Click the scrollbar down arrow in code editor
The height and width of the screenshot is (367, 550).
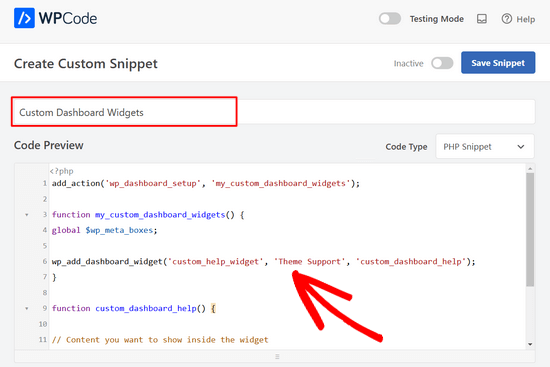(x=530, y=344)
